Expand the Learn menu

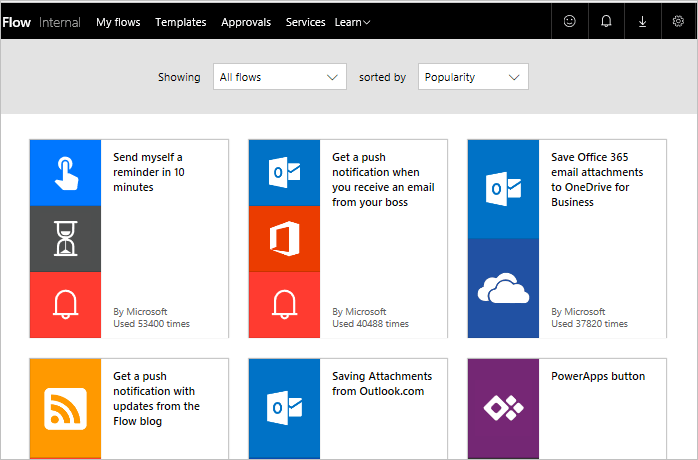click(352, 22)
